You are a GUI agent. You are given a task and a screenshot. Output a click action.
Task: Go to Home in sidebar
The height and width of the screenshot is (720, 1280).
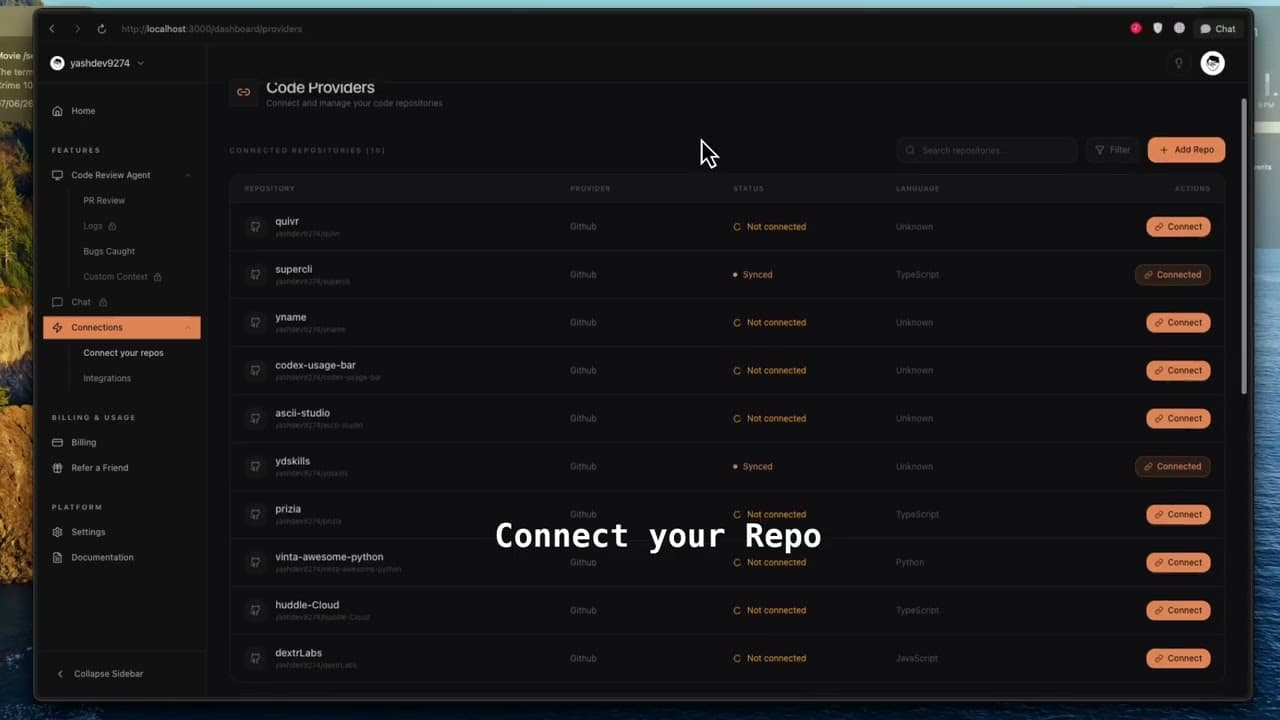[83, 111]
